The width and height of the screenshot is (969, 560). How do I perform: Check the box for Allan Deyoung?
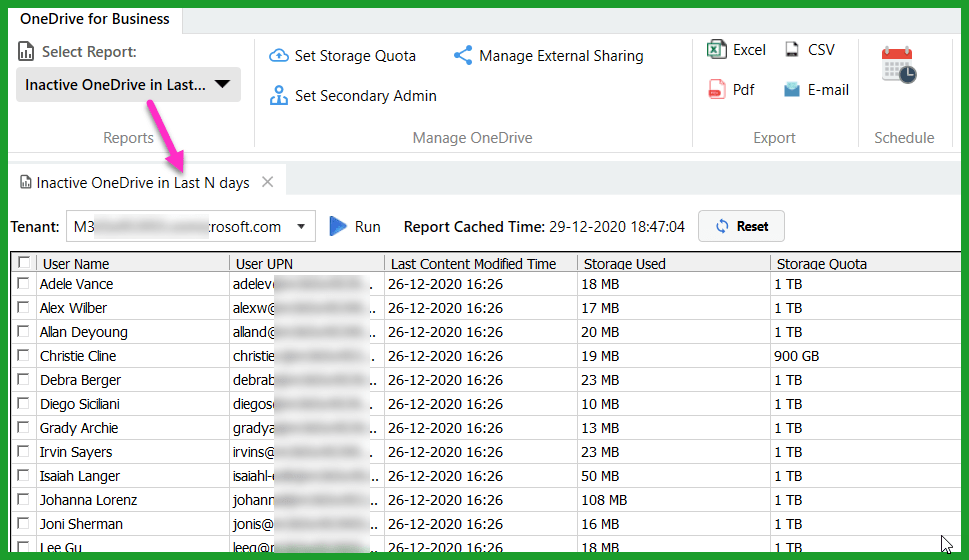23,331
